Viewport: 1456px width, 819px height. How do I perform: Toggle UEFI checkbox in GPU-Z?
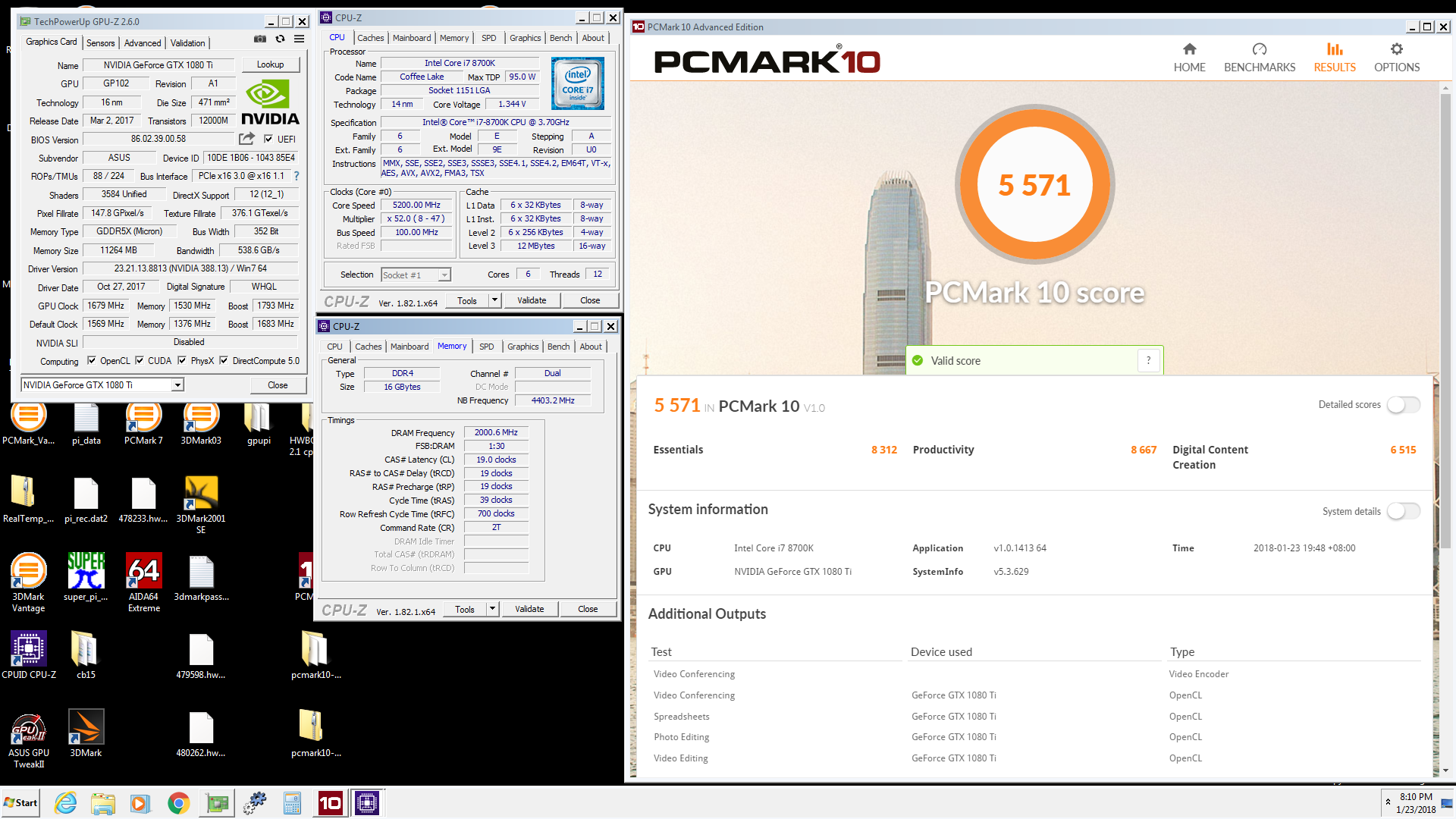[268, 139]
